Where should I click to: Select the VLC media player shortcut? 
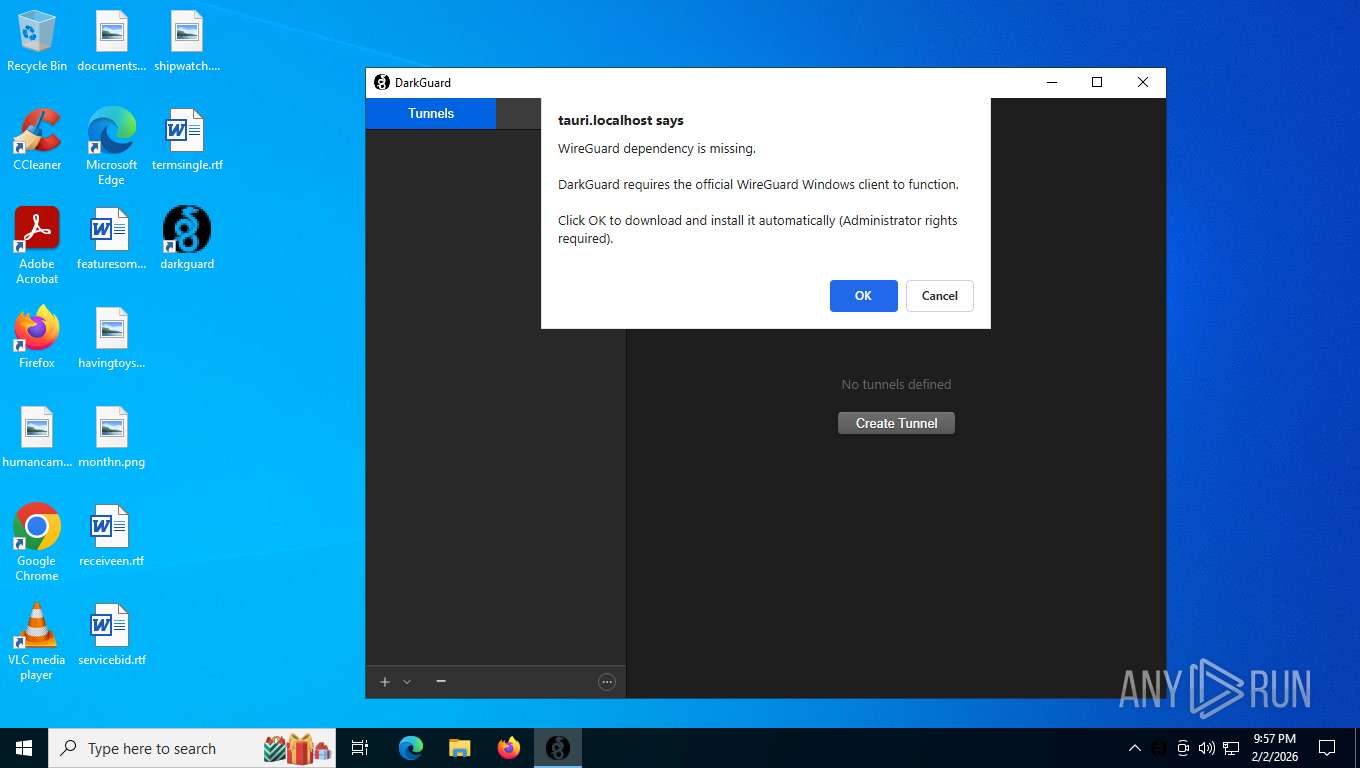pyautogui.click(x=37, y=642)
